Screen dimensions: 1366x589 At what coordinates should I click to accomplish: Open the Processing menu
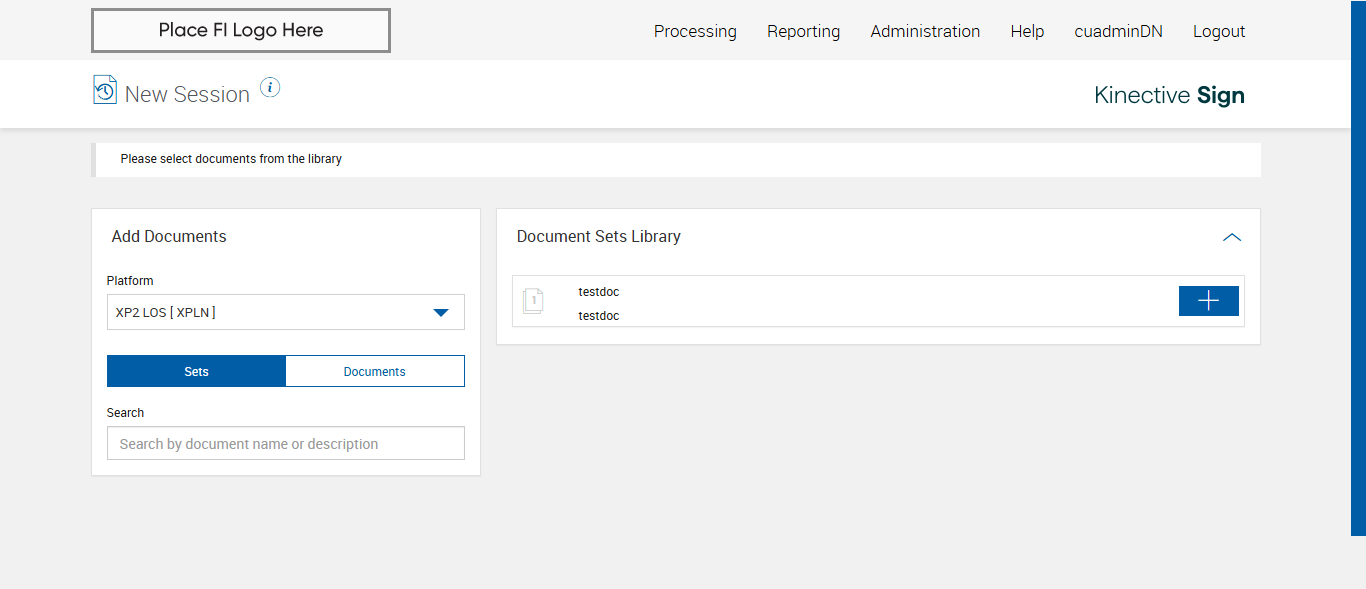tap(695, 31)
